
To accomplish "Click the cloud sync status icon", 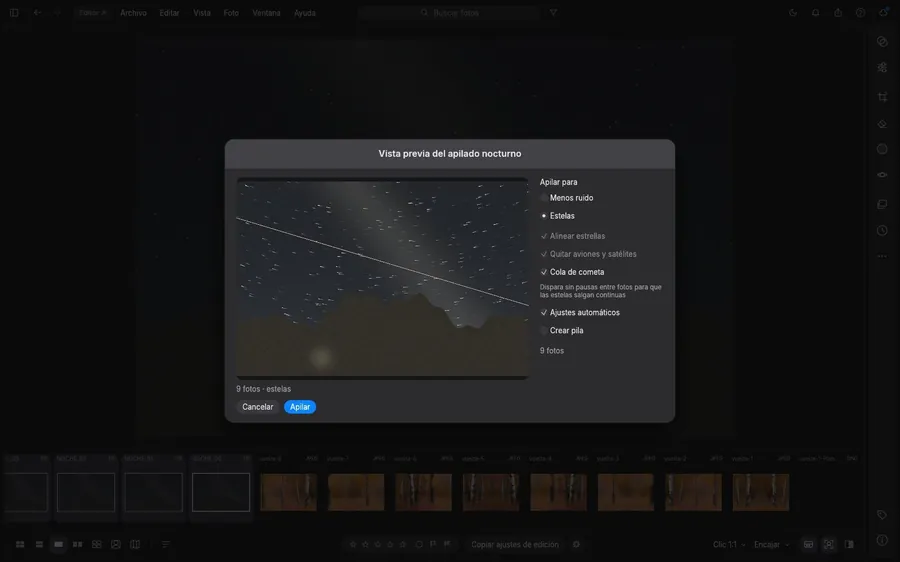I will coord(883,13).
